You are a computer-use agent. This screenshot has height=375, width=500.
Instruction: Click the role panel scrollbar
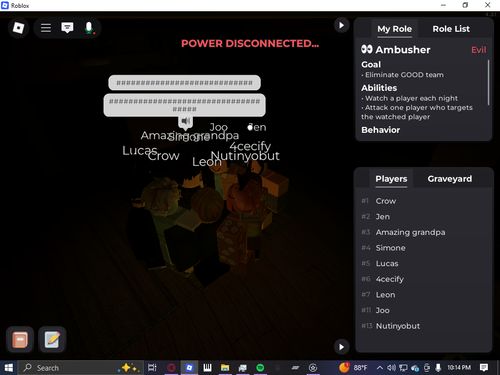(x=488, y=82)
